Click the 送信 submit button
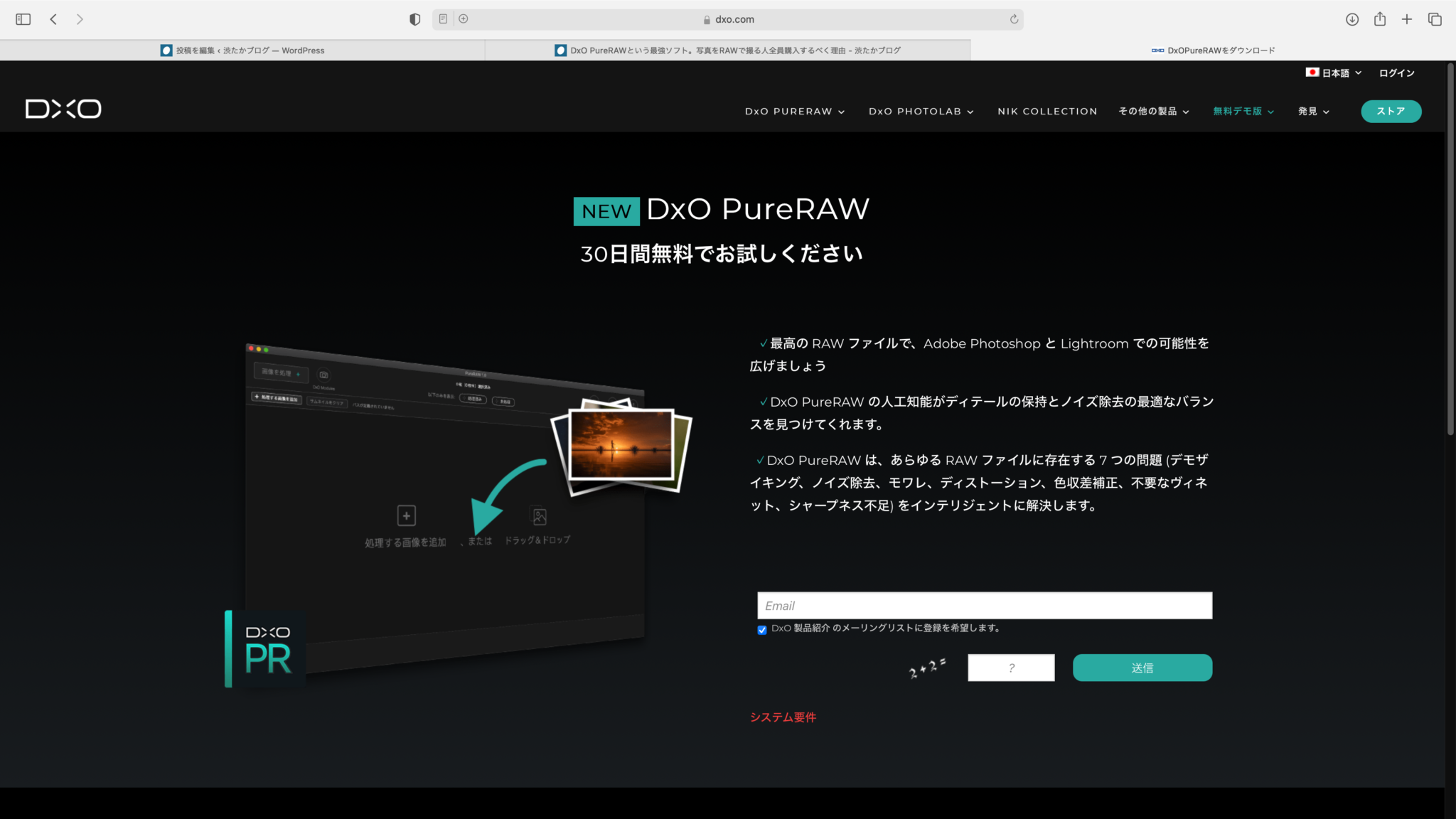 (x=1142, y=668)
